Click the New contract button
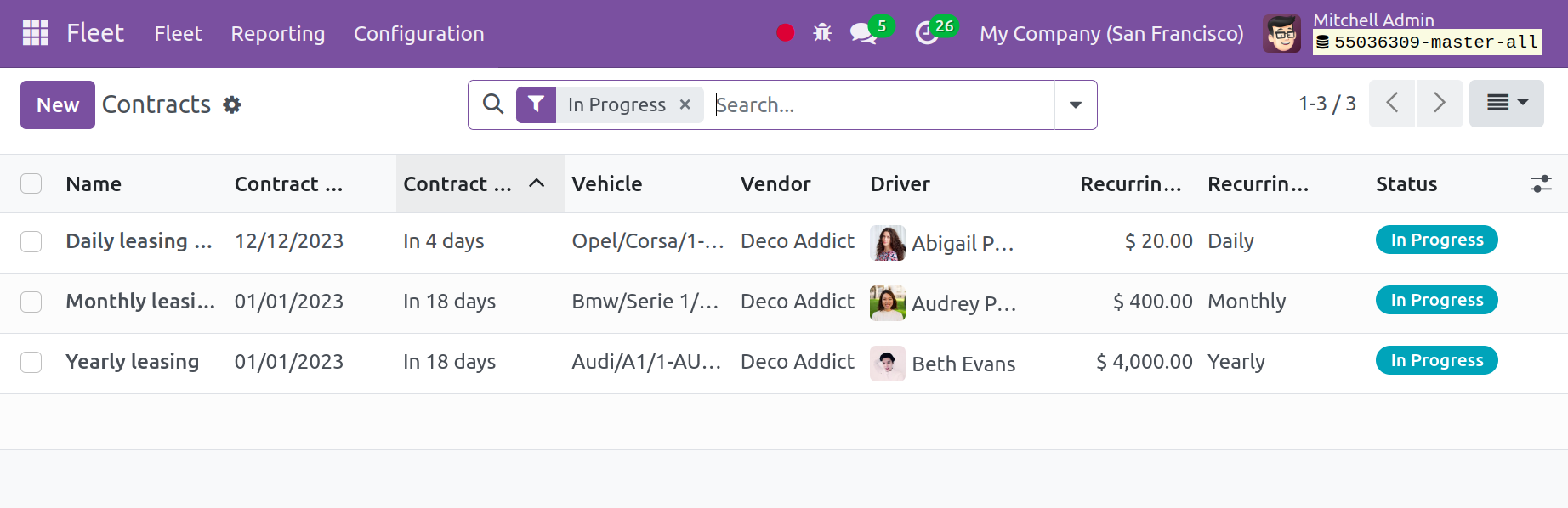Screen dimensions: 1568x508 pos(58,104)
